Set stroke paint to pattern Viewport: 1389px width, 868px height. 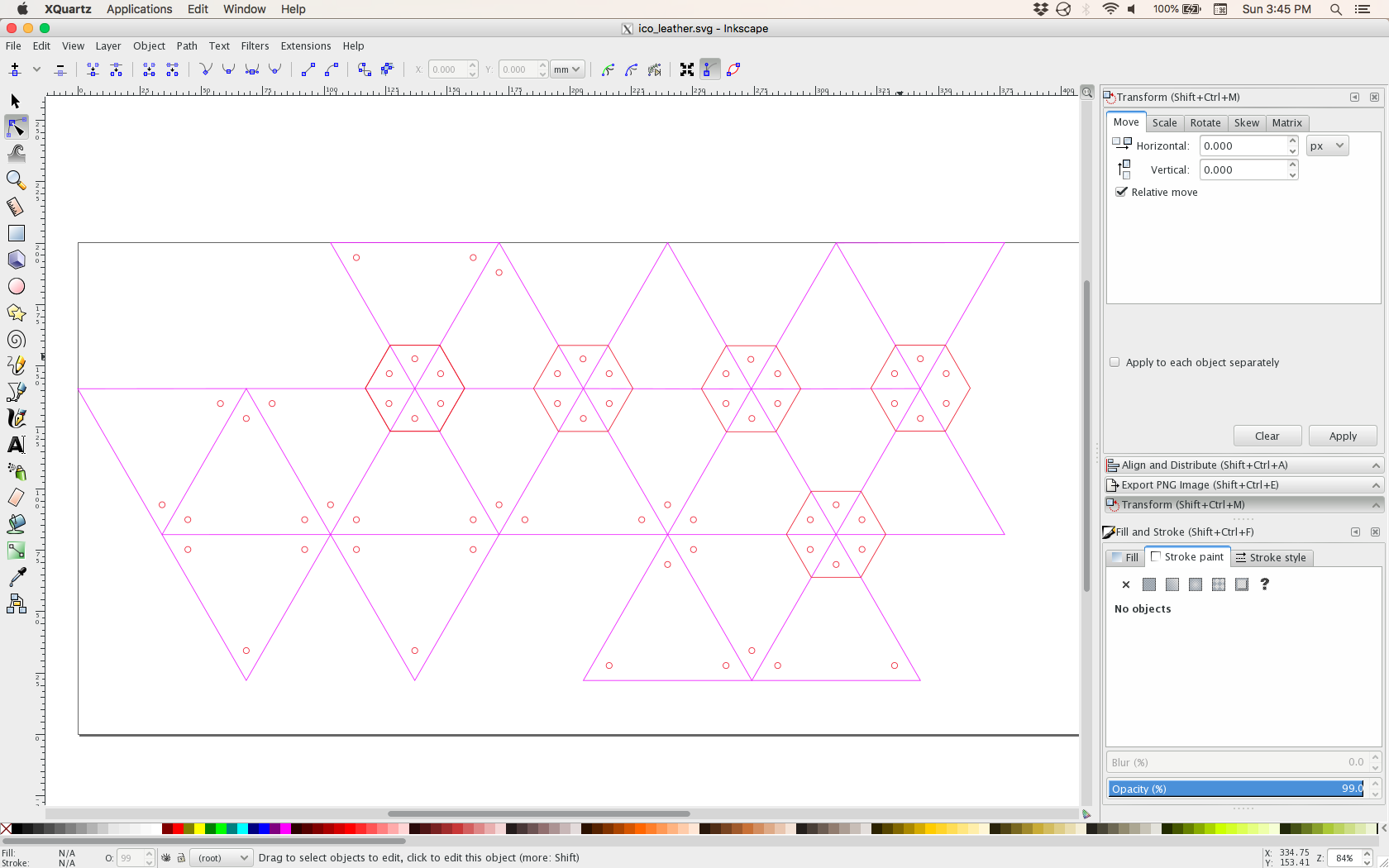click(1219, 584)
